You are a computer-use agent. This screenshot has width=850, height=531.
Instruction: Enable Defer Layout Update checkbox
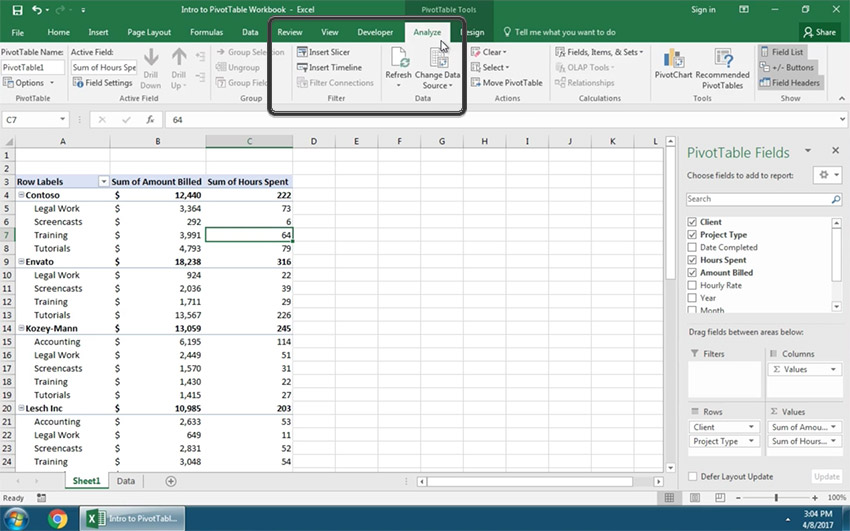[x=692, y=477]
